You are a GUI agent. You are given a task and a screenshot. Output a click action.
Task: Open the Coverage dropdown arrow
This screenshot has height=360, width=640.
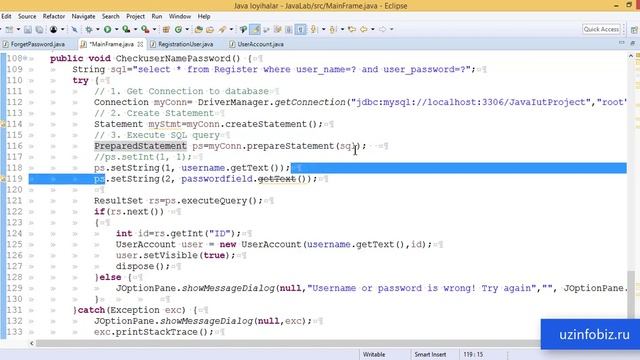pyautogui.click(x=136, y=29)
